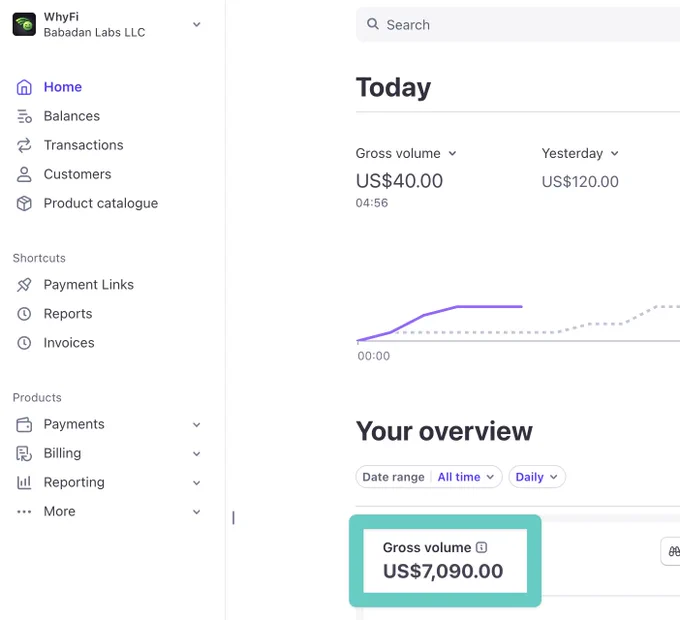
Task: Click the Customers person icon
Action: 24,174
